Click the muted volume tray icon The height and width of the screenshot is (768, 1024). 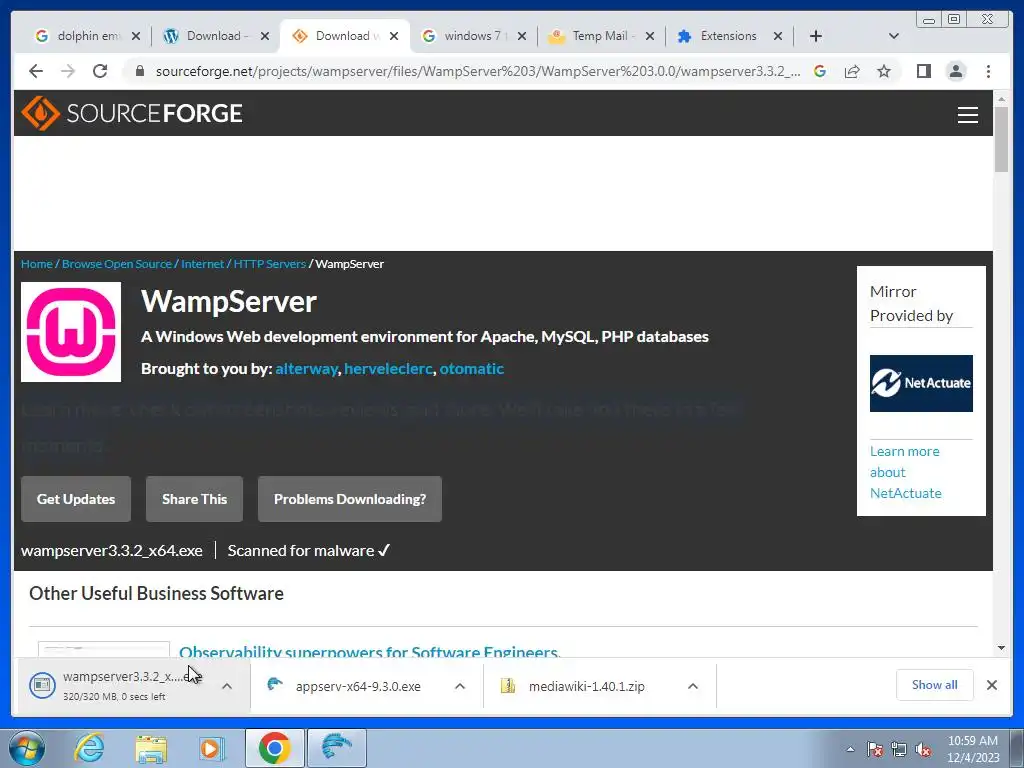(923, 750)
